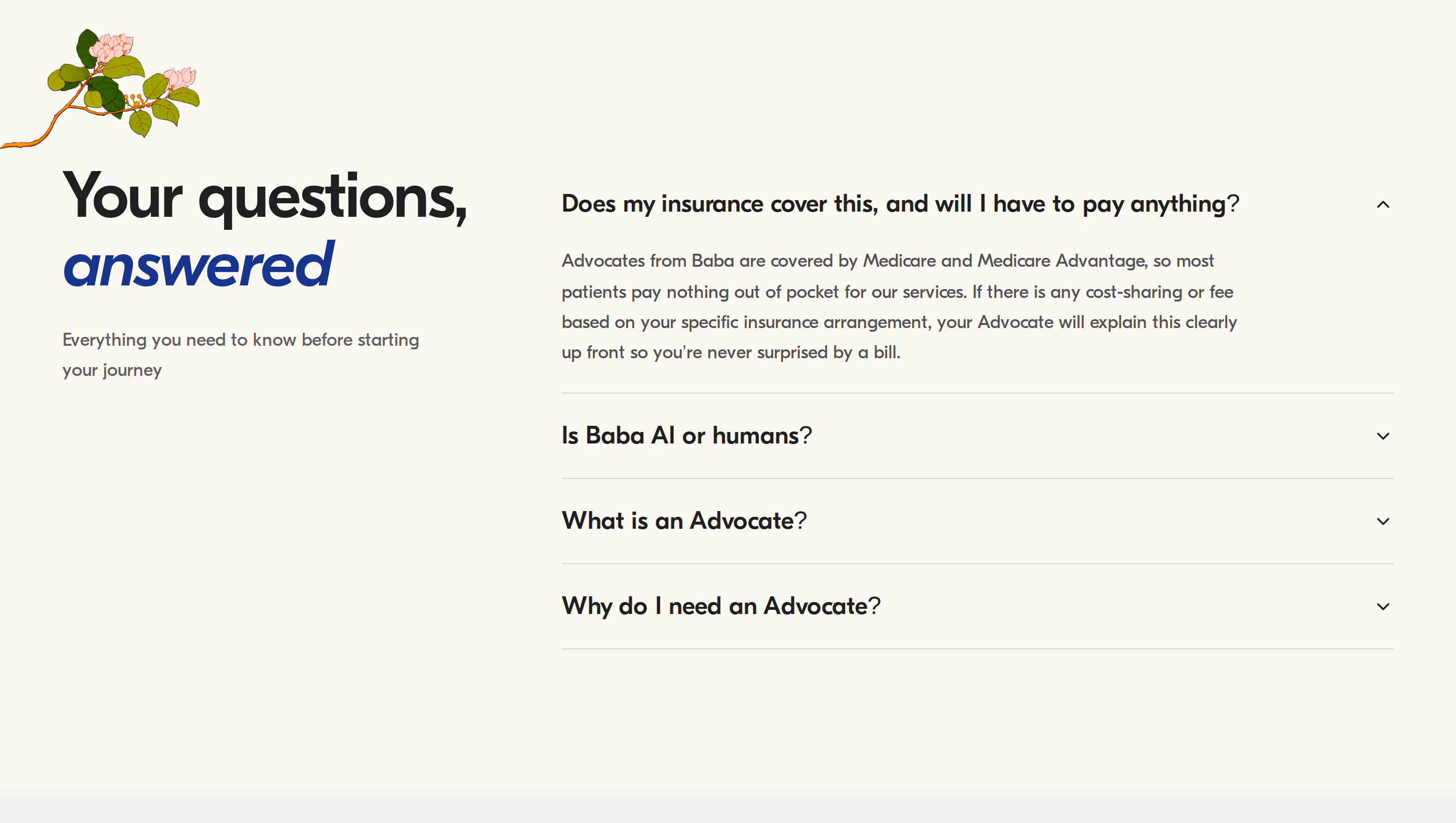This screenshot has height=823, width=1456.
Task: Click the chevron next to 'Why do I need an Advocate?'
Action: [1383, 607]
